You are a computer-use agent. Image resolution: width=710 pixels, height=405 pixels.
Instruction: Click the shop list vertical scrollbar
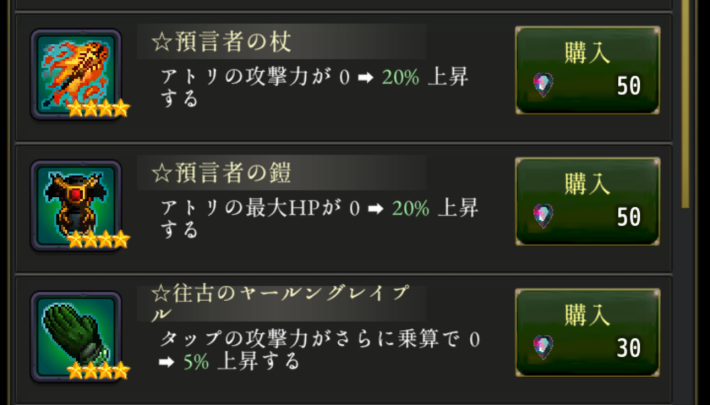(686, 100)
